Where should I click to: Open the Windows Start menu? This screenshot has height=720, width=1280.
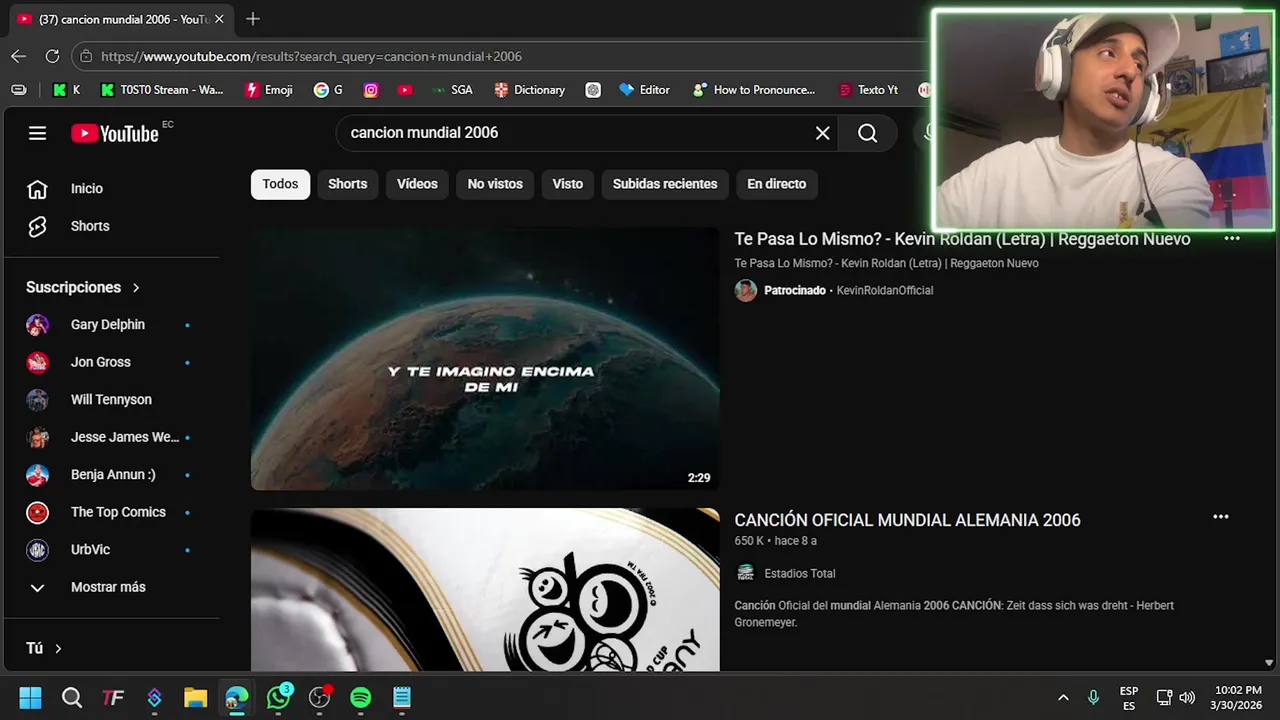point(30,697)
